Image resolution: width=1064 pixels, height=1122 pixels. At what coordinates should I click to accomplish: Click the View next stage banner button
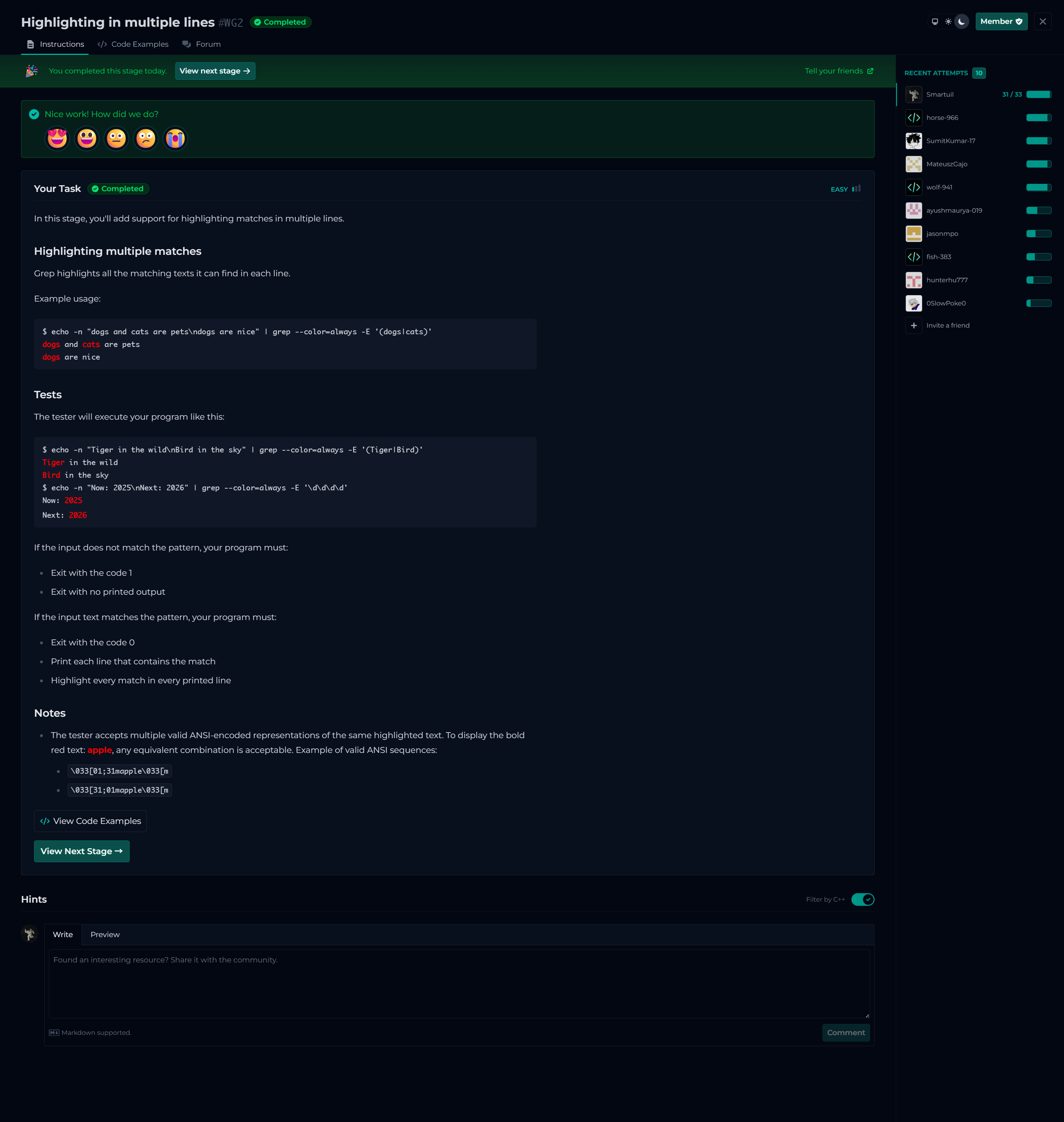click(215, 71)
